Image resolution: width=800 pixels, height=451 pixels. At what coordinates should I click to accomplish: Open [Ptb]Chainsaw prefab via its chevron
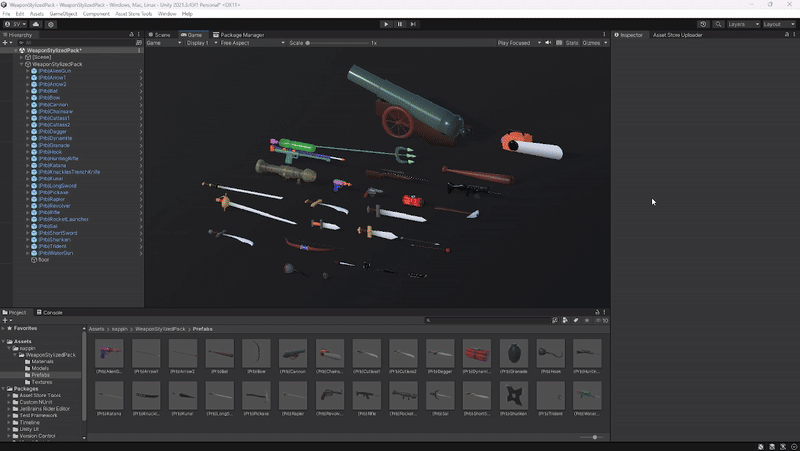140,111
